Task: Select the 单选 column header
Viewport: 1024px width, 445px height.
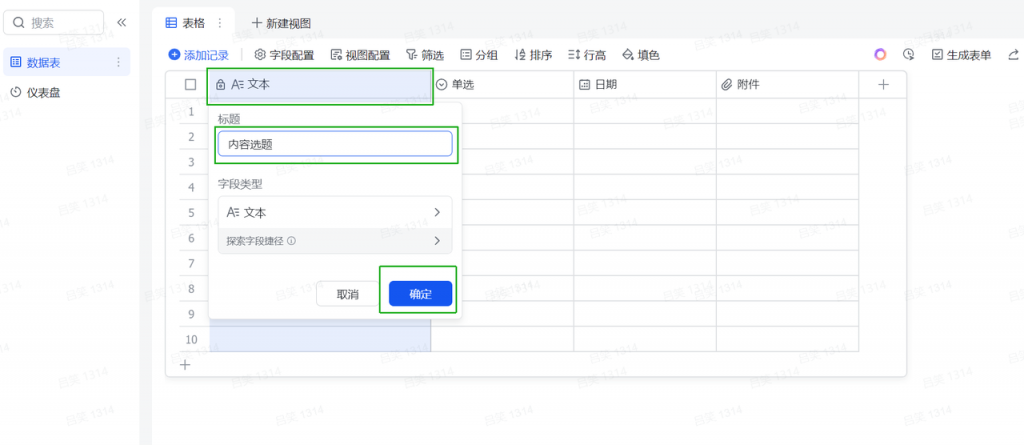Action: 502,85
